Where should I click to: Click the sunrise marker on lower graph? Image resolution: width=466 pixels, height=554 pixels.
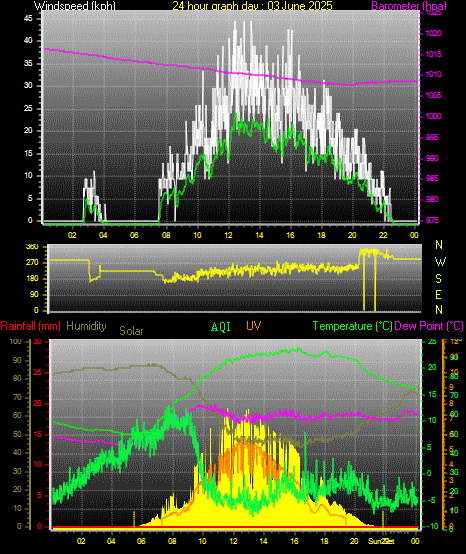pos(134,520)
